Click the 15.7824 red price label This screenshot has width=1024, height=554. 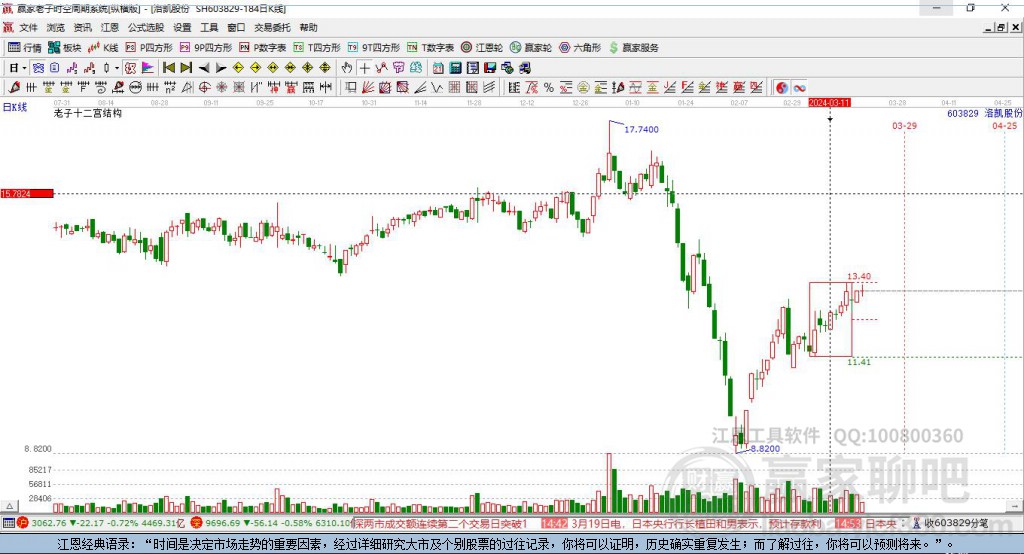(27, 193)
